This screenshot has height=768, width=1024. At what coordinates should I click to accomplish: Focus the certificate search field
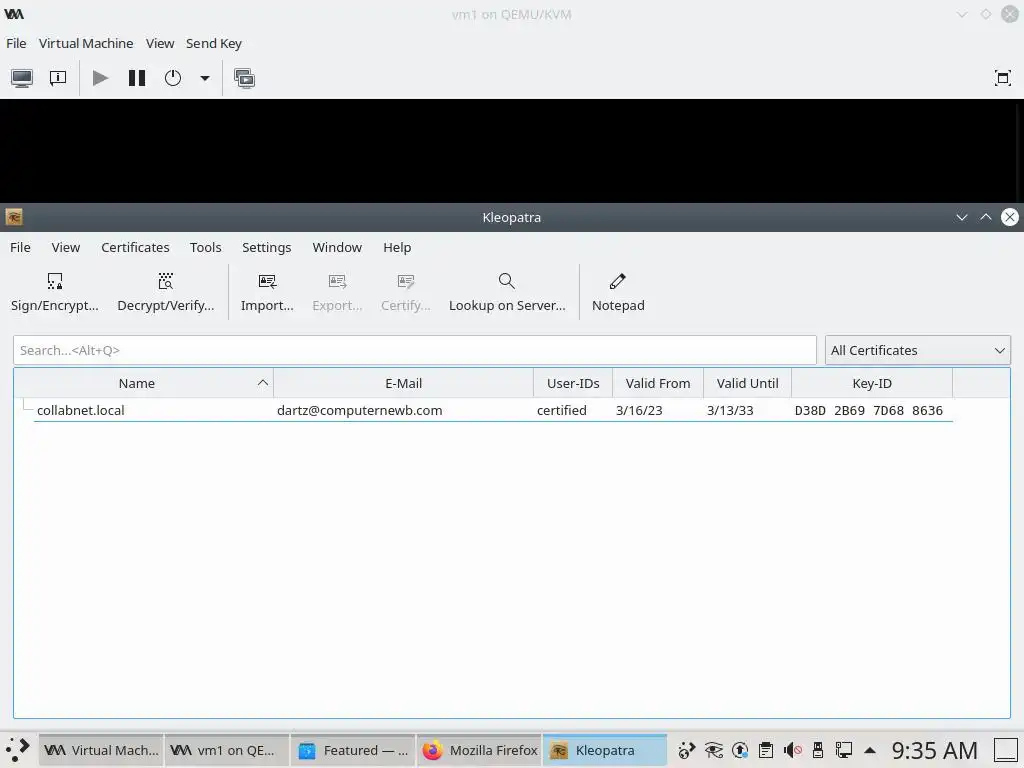point(415,350)
